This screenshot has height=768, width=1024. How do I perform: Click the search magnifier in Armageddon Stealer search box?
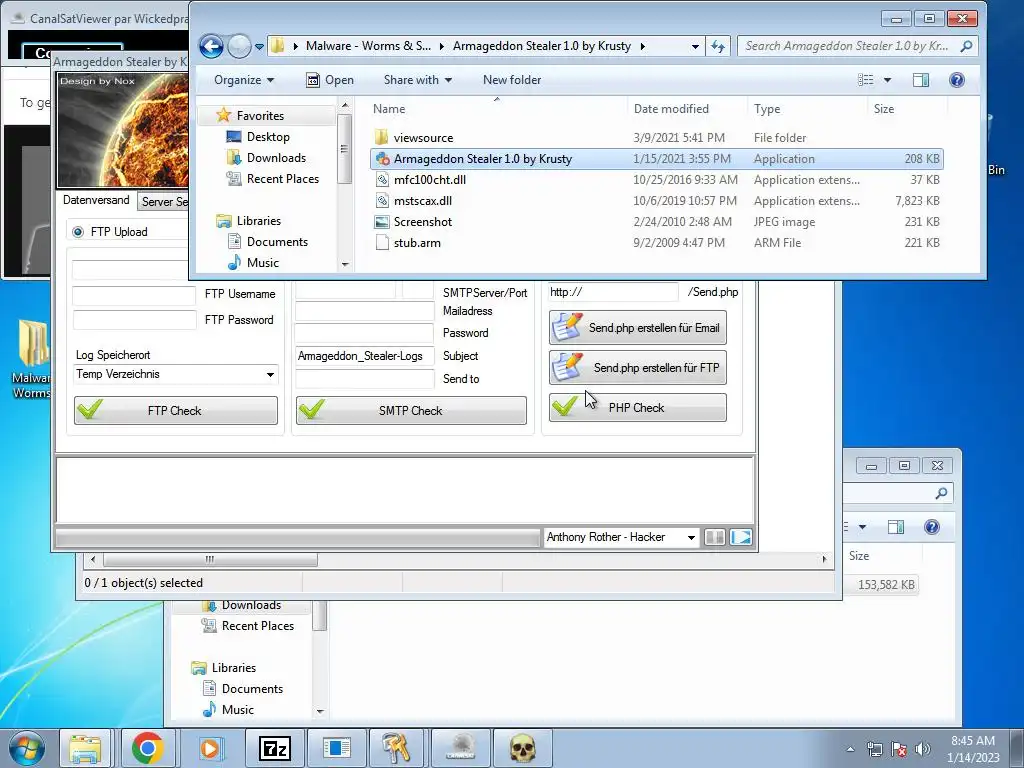click(x=966, y=46)
